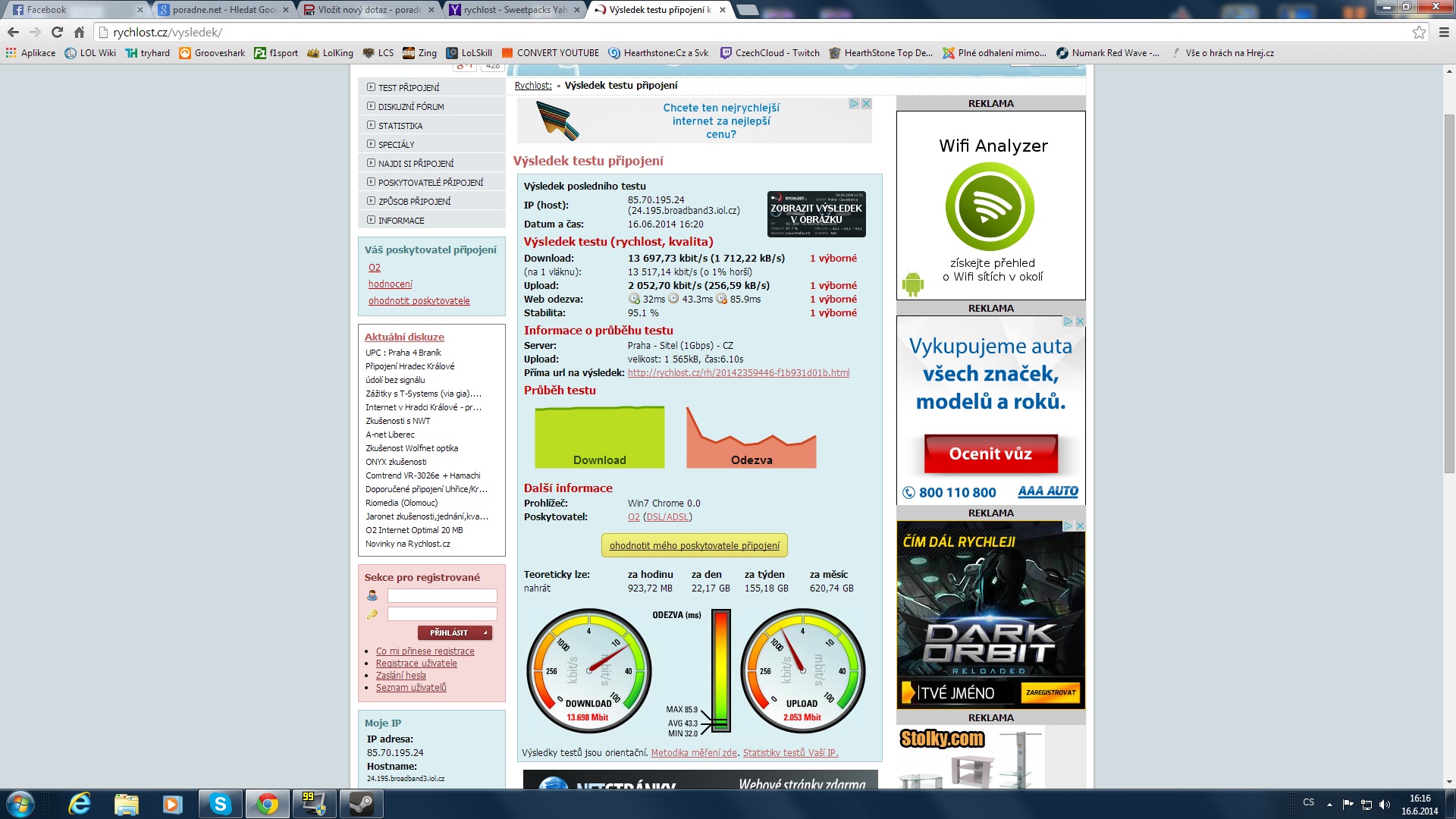Click ZOBRAZIT VÝSLEDEK V OBRÁZKU thumbnail

pos(816,214)
